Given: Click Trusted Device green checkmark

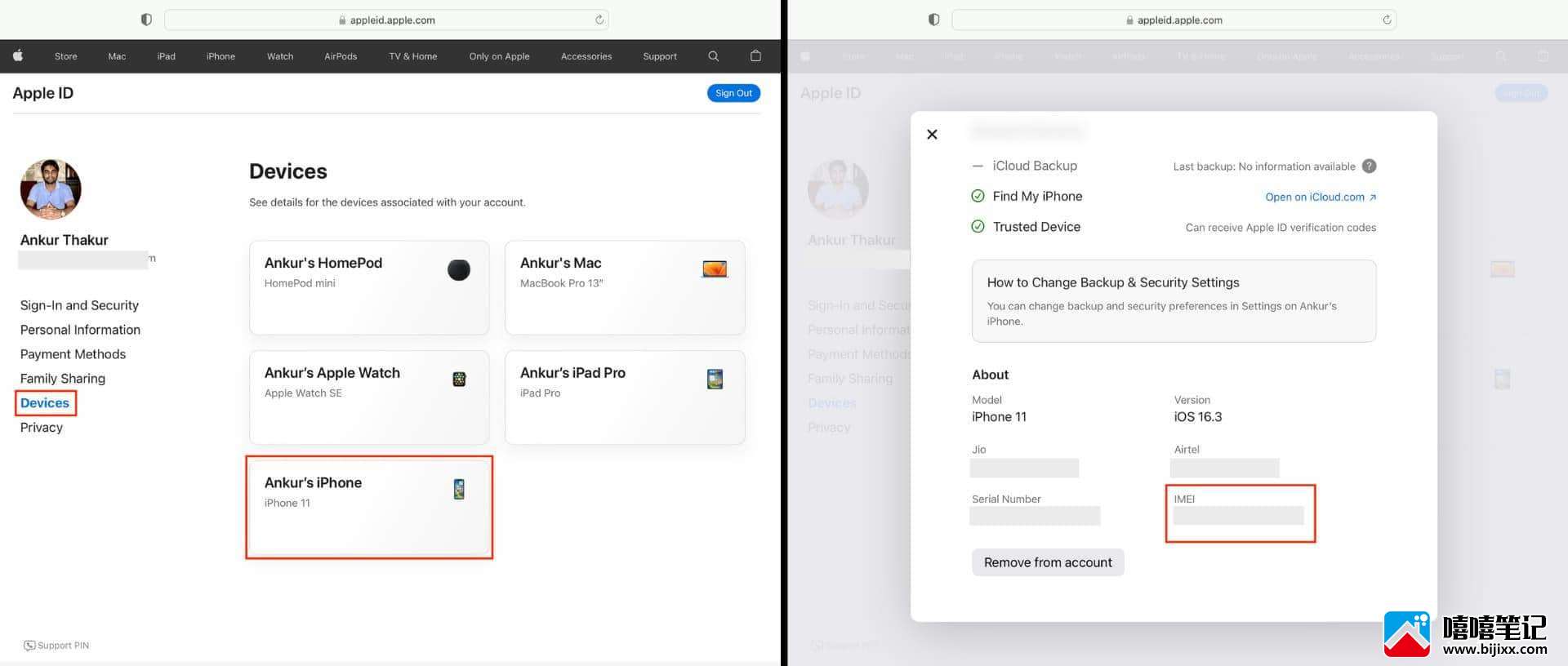Looking at the screenshot, I should point(978,226).
